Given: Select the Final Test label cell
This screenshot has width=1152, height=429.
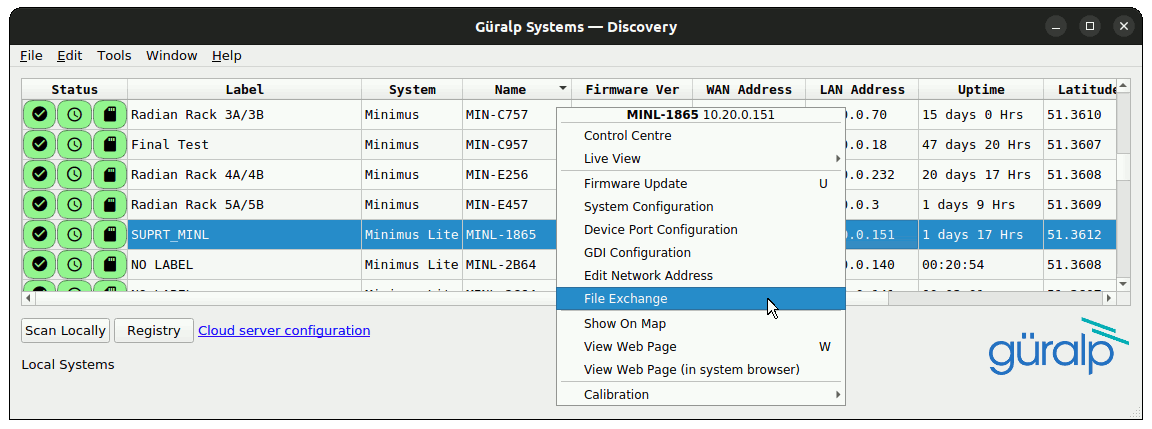Looking at the screenshot, I should 245,145.
